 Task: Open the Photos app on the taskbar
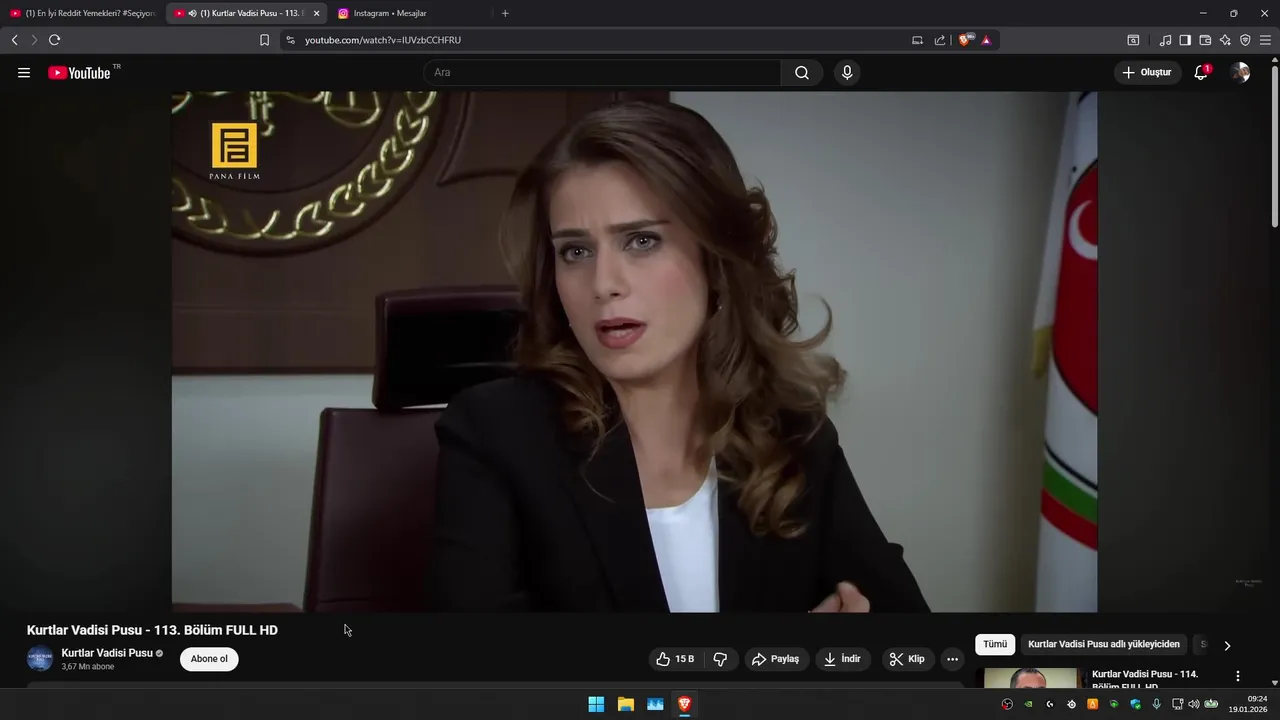[655, 704]
